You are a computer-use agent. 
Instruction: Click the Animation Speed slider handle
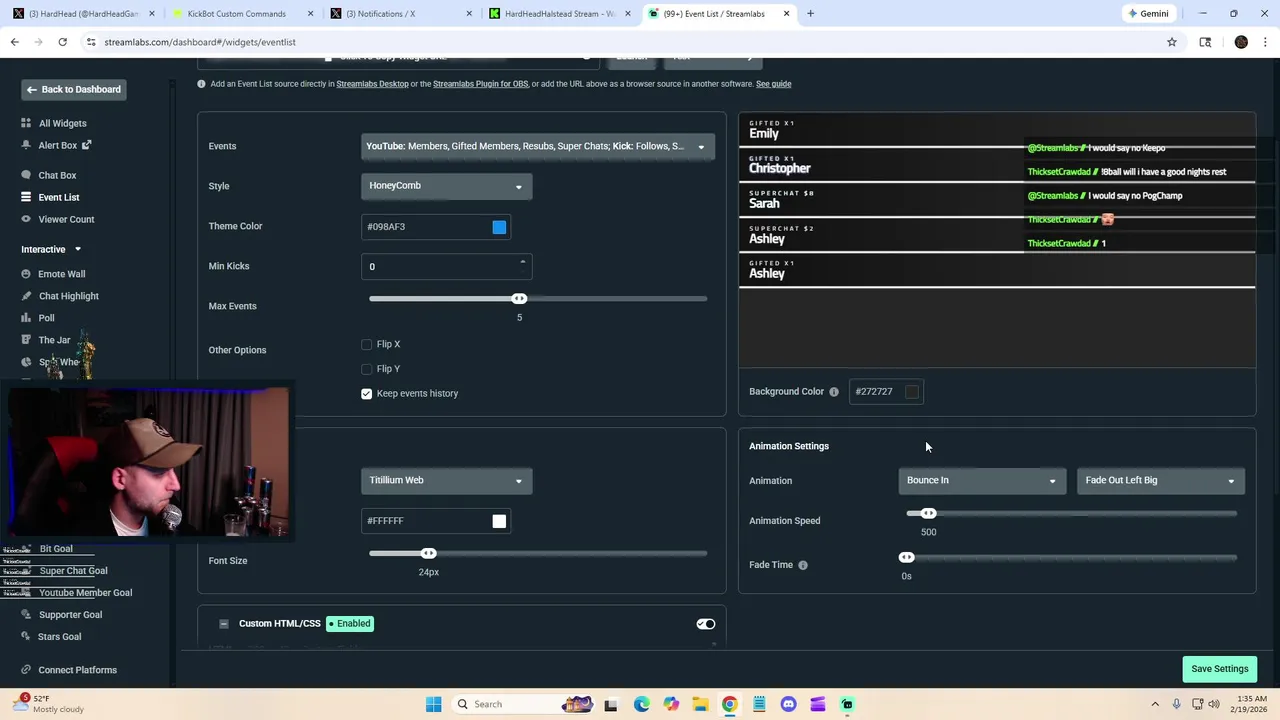pyautogui.click(x=928, y=514)
